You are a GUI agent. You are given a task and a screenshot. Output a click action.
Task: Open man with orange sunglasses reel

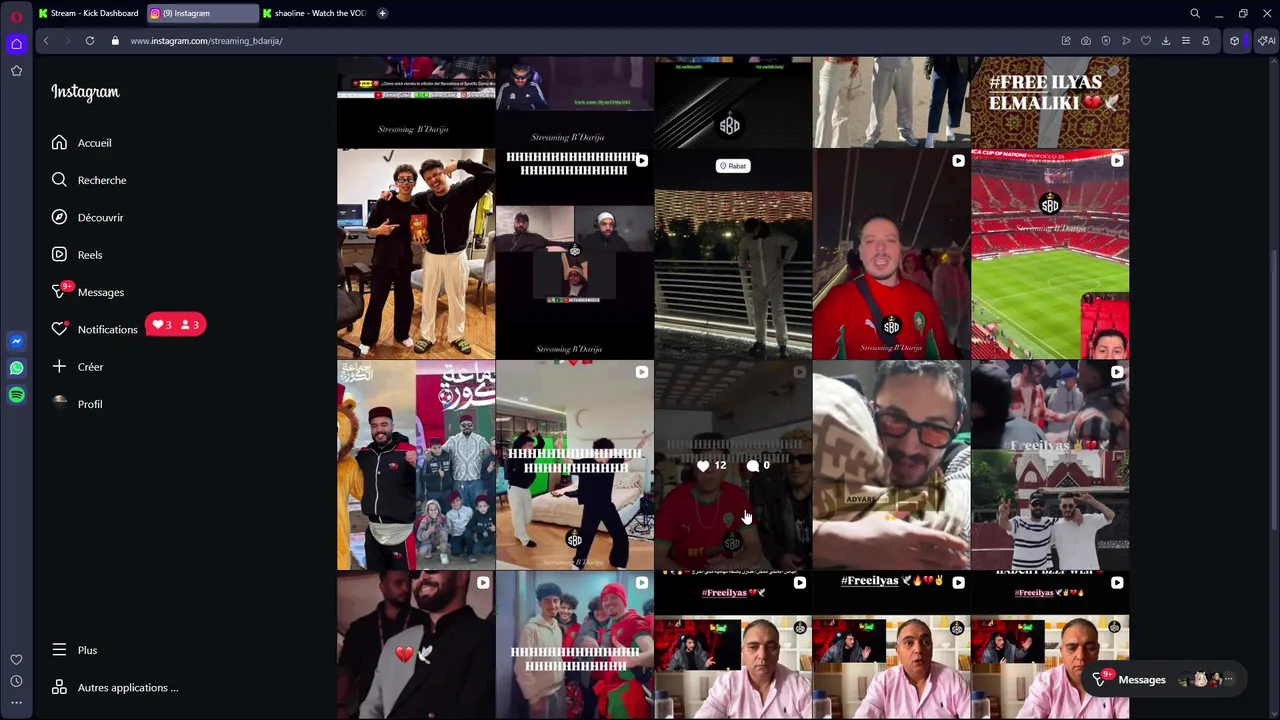coord(891,466)
